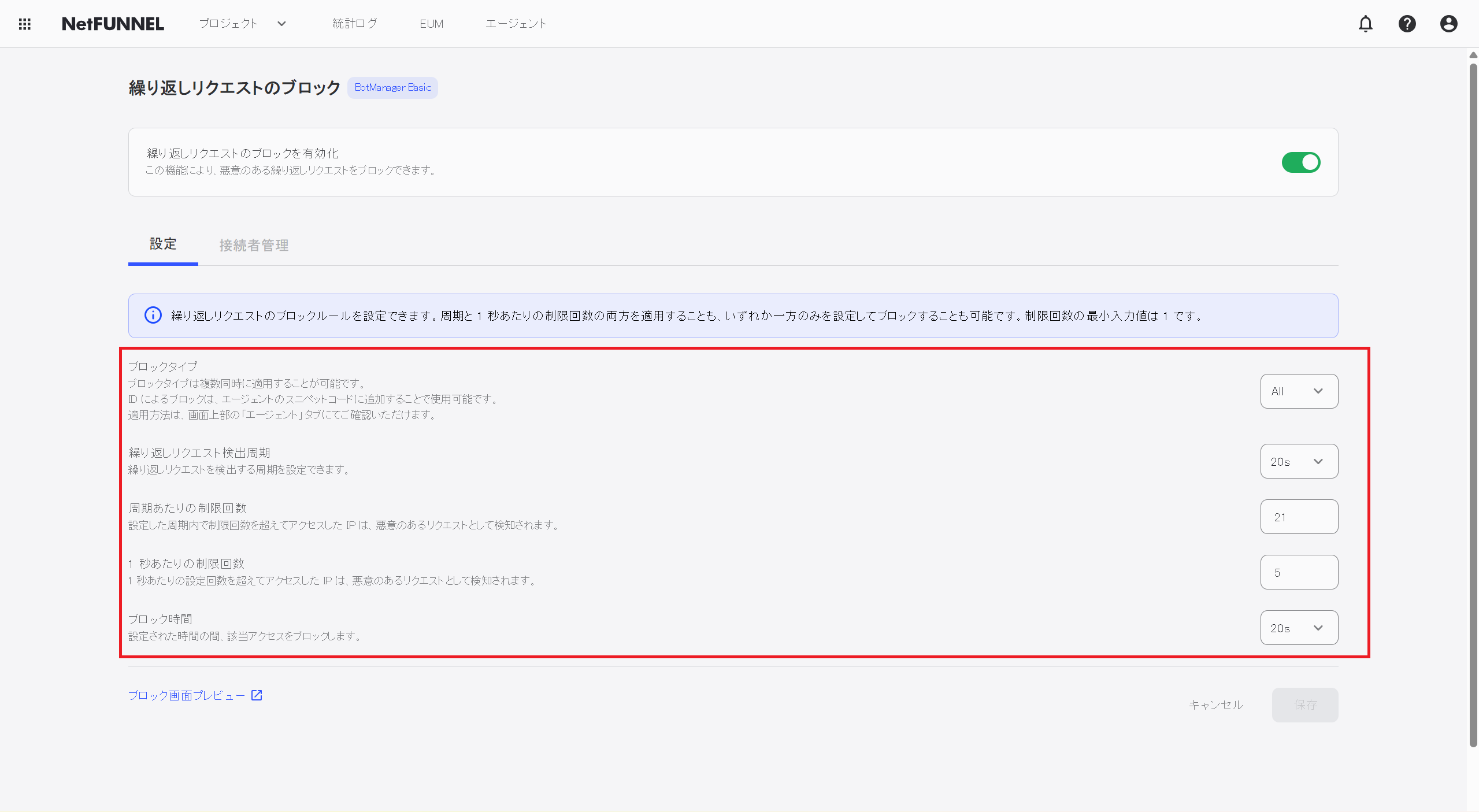Click the external link icon beside ブロック画面プレビュー

pyautogui.click(x=257, y=695)
